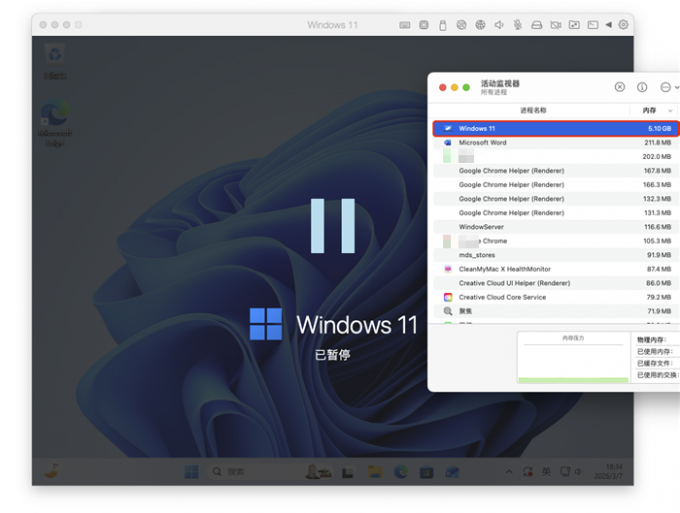Click the USB device icon in toolbar
The height and width of the screenshot is (513, 680).
[442, 25]
